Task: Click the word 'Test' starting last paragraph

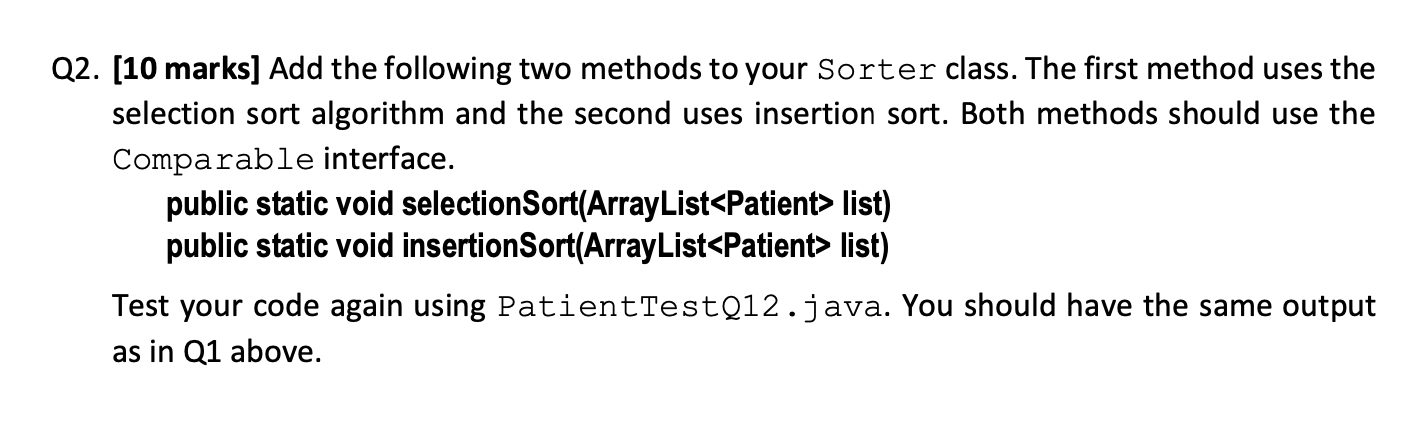Action: [140, 306]
